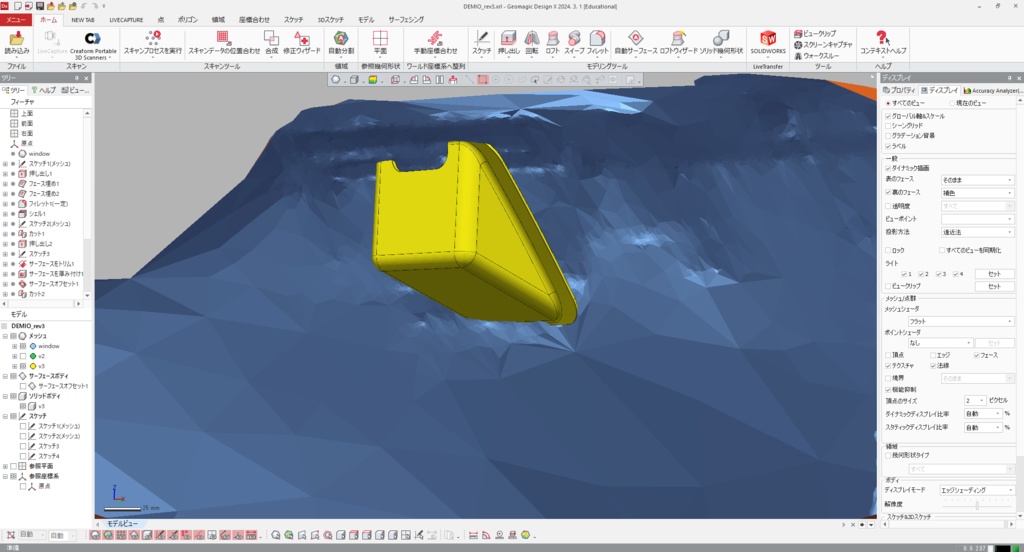Open the メニュー menu button
This screenshot has height=552, width=1024.
click(x=15, y=20)
